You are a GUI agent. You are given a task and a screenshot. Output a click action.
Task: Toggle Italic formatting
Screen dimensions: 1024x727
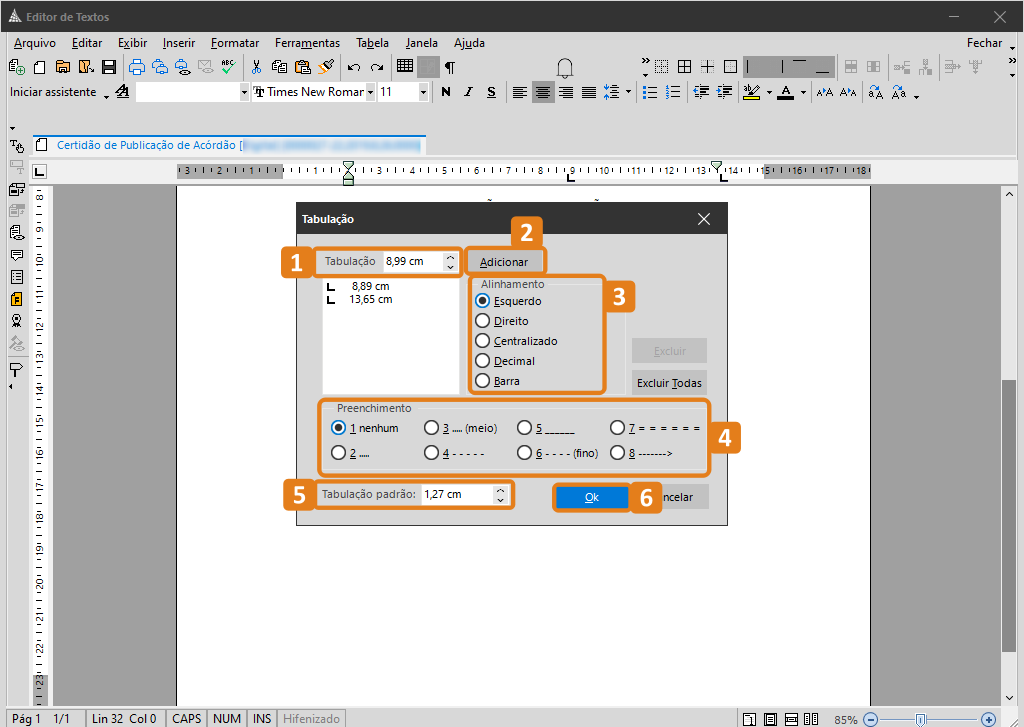[468, 92]
